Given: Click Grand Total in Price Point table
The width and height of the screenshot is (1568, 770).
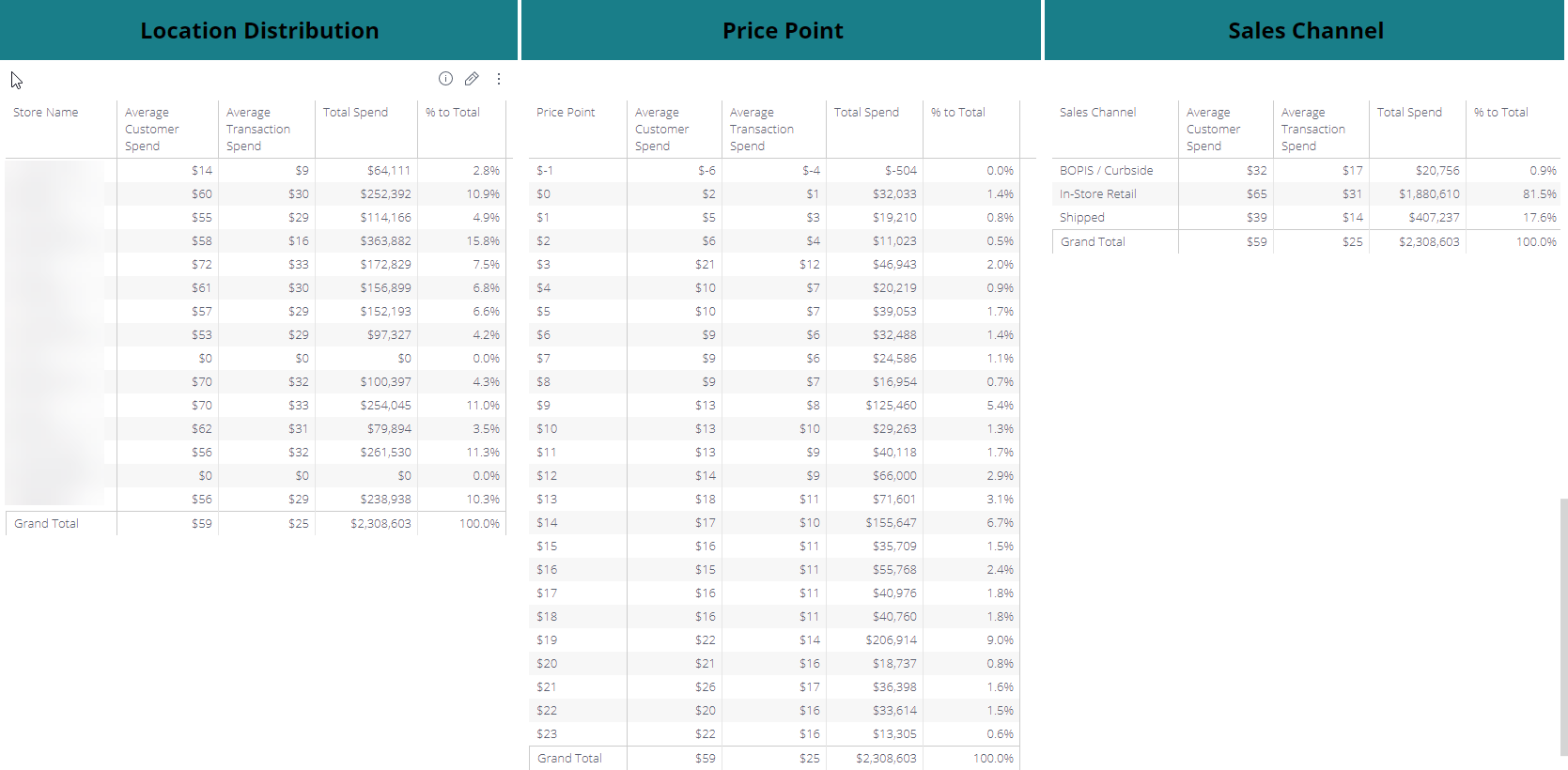Looking at the screenshot, I should 569,759.
